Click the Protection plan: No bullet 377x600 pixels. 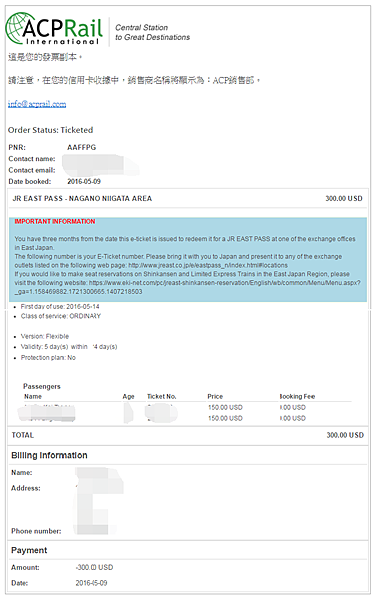pos(48,357)
